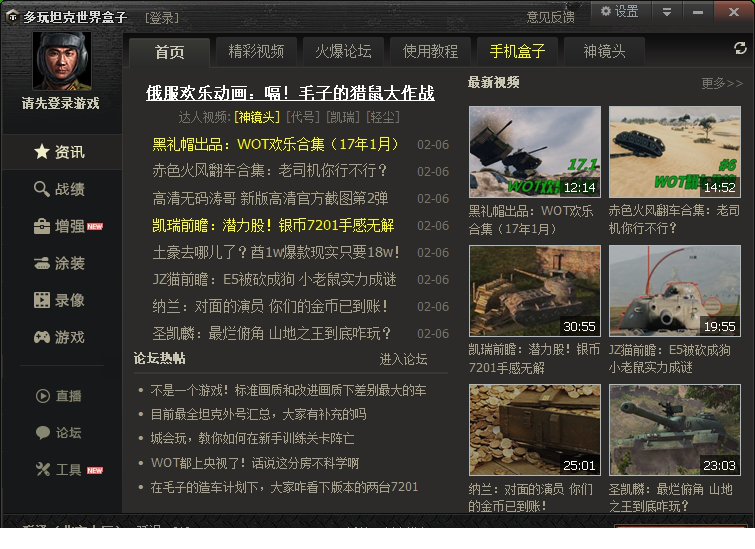This screenshot has width=755, height=549.
Task: Click video caption 凯瑞前瞻：潜力股！银币7201
Action: pos(534,359)
